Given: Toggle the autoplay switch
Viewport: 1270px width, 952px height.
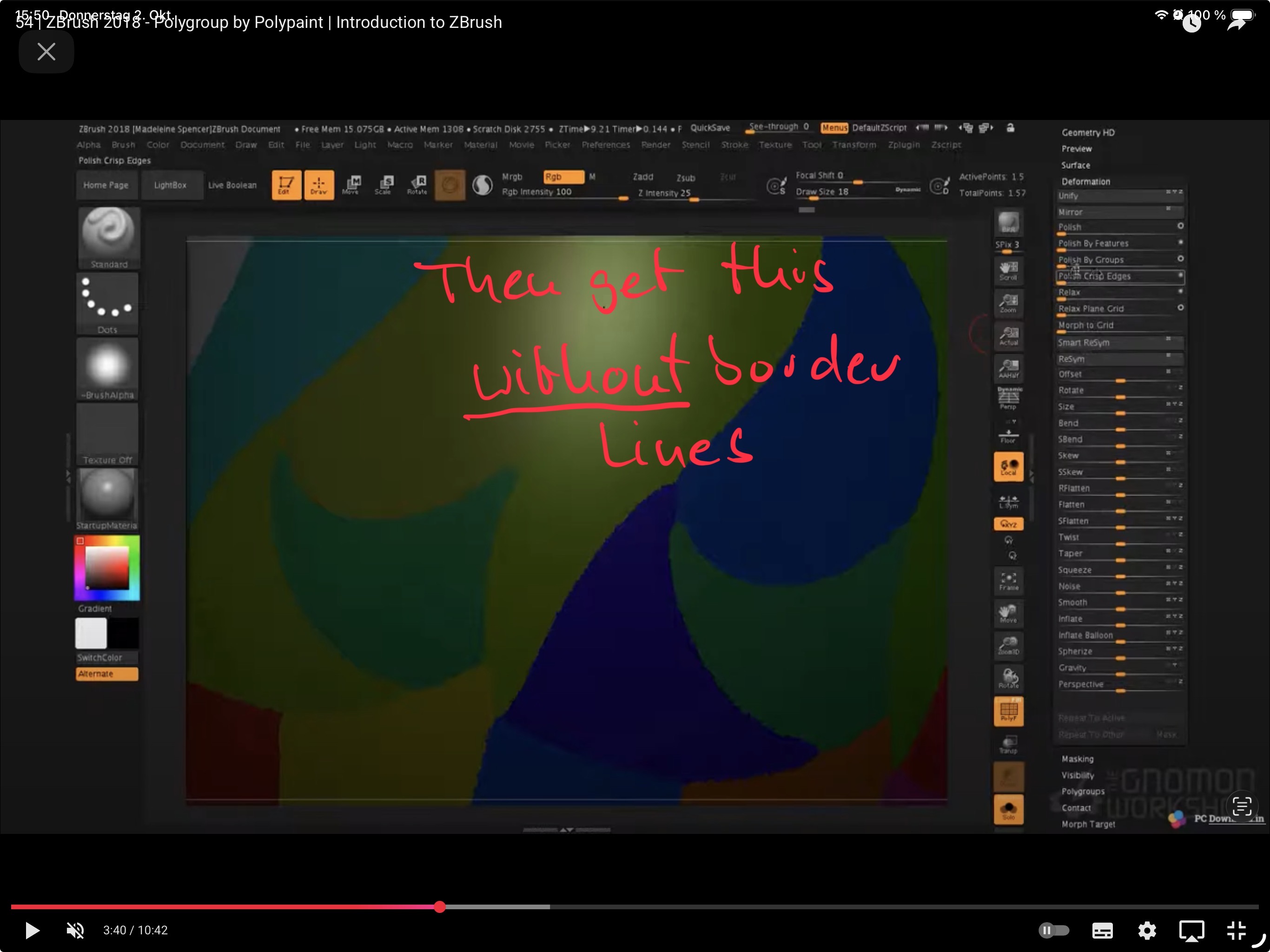Looking at the screenshot, I should tap(1053, 930).
